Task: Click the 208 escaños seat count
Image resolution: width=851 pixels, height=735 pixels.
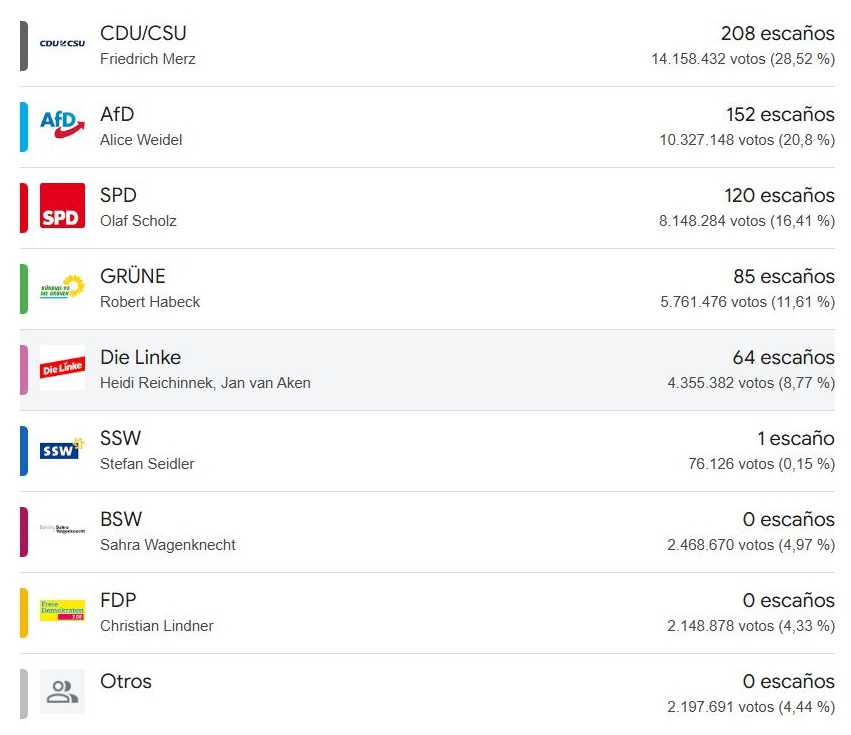Action: [x=778, y=34]
